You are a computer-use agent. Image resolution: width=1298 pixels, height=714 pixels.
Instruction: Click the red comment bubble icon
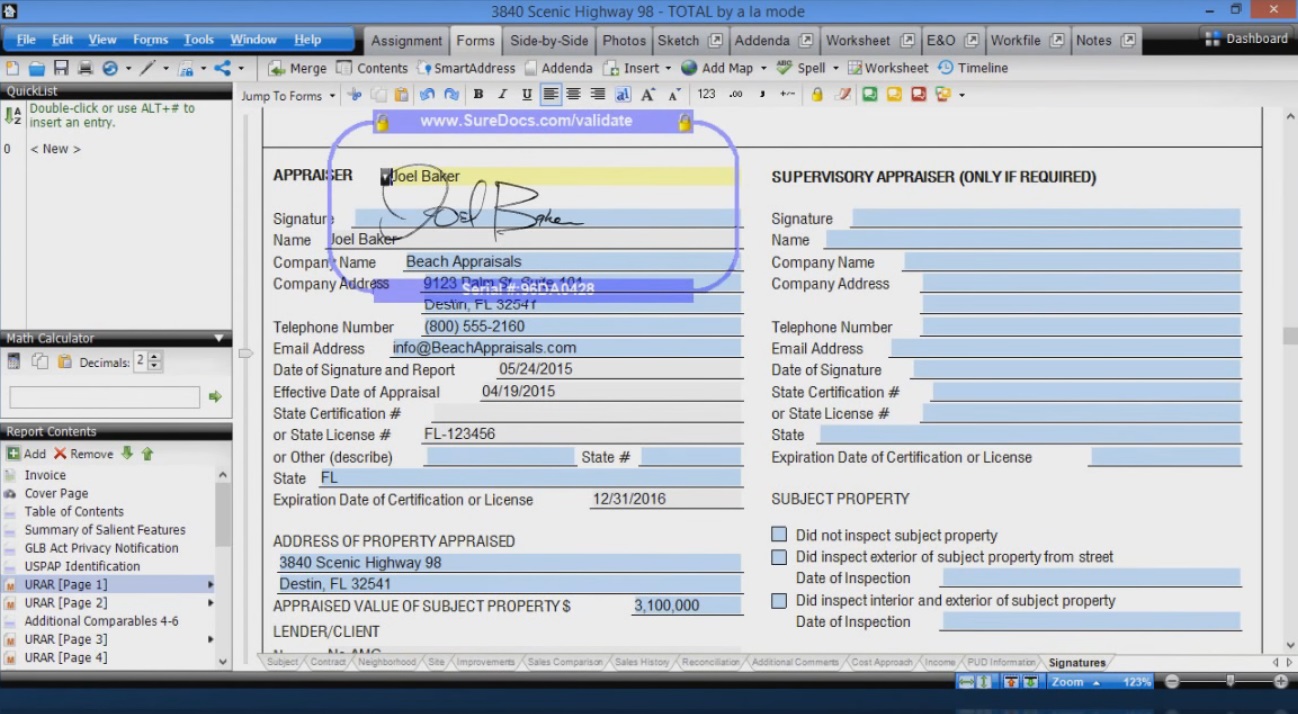918,95
